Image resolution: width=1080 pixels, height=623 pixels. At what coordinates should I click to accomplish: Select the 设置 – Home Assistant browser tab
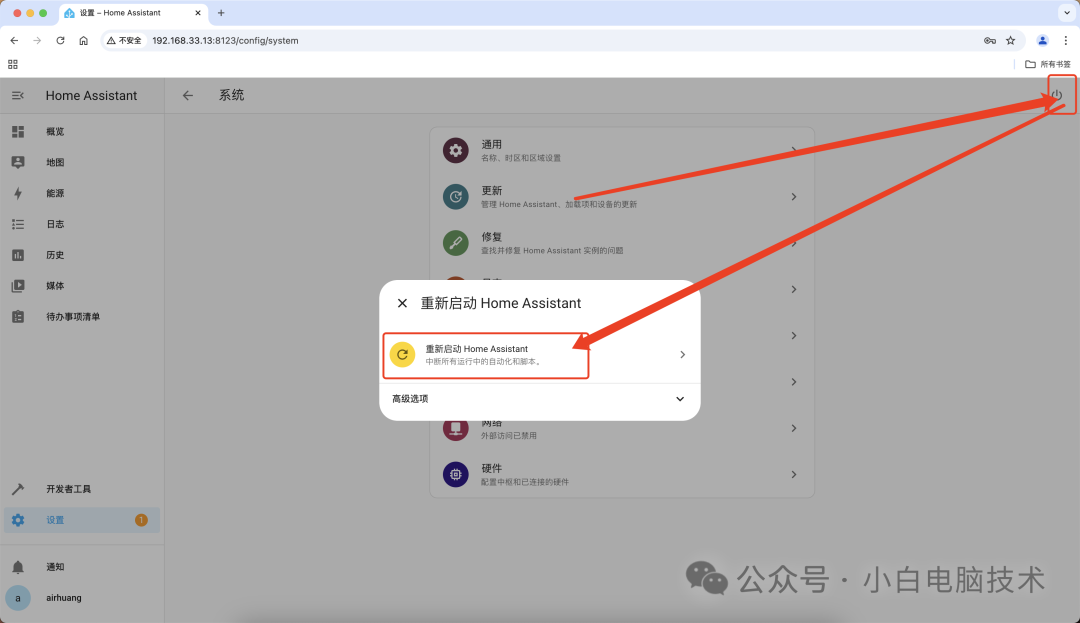click(x=134, y=13)
